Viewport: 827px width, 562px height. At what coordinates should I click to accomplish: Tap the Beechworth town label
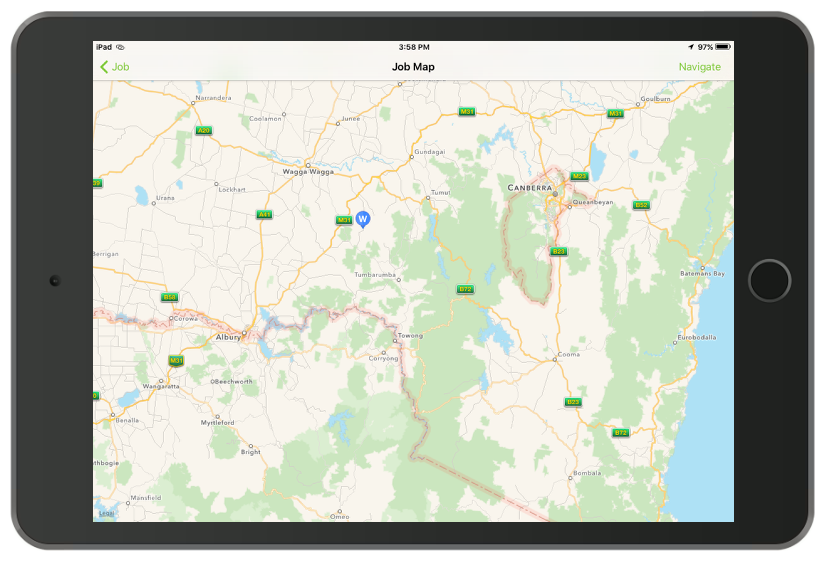click(x=232, y=381)
